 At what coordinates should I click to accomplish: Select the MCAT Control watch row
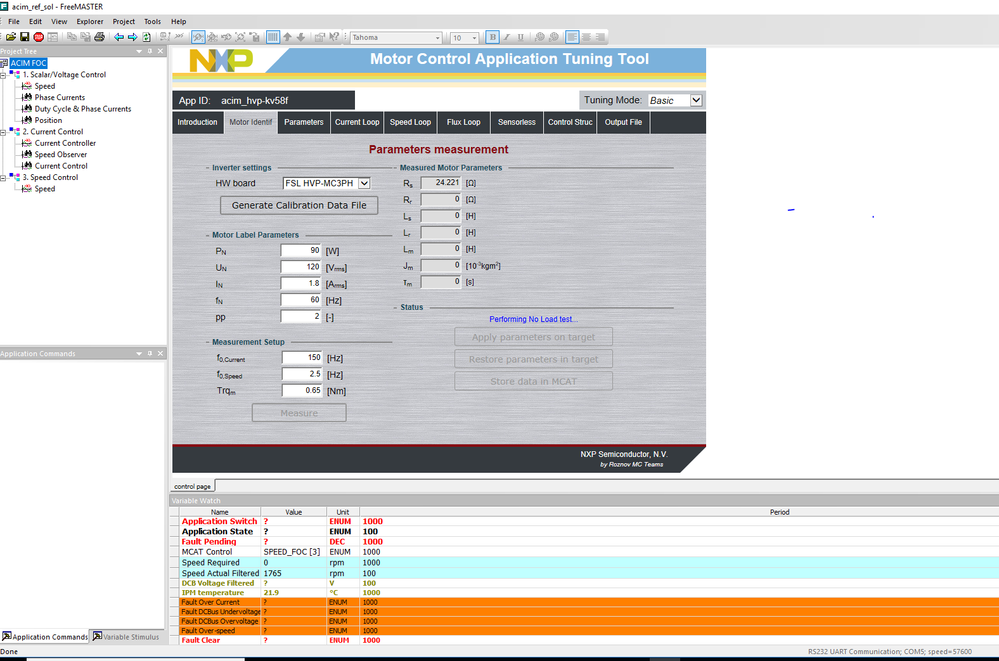[584, 552]
